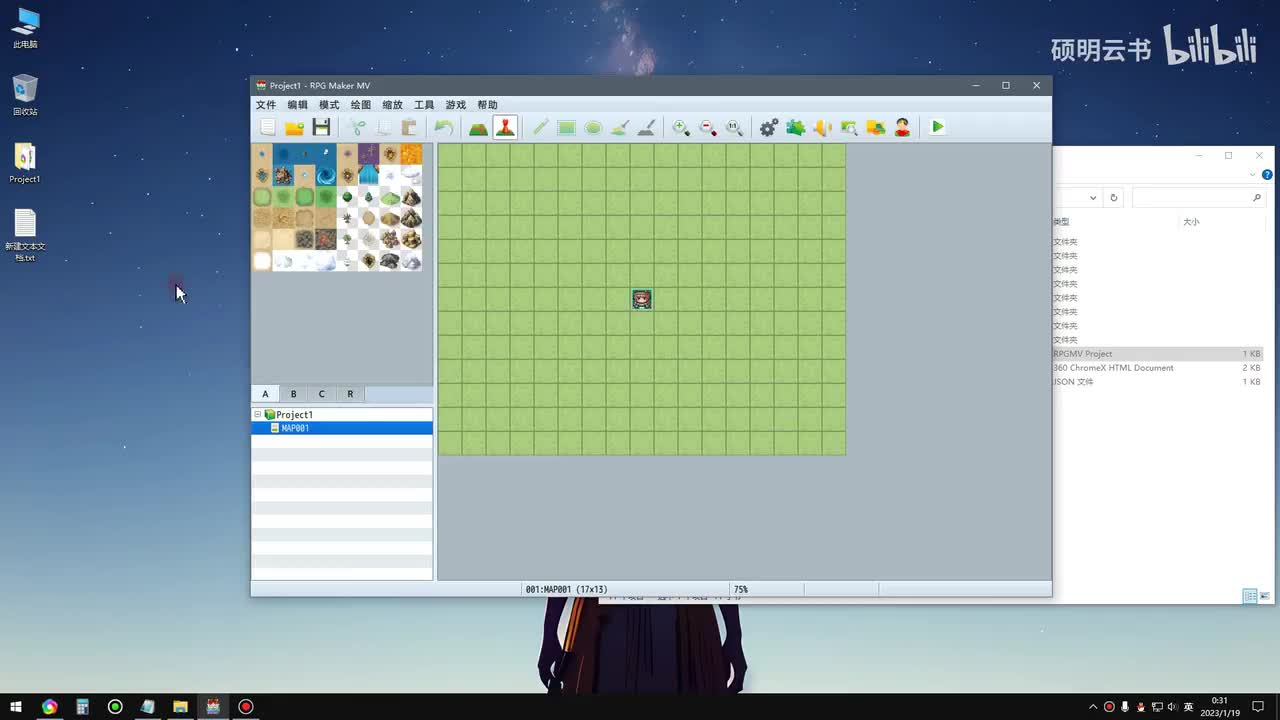Open the Event Searcher icon
This screenshot has height=720, width=1280.
(x=849, y=127)
